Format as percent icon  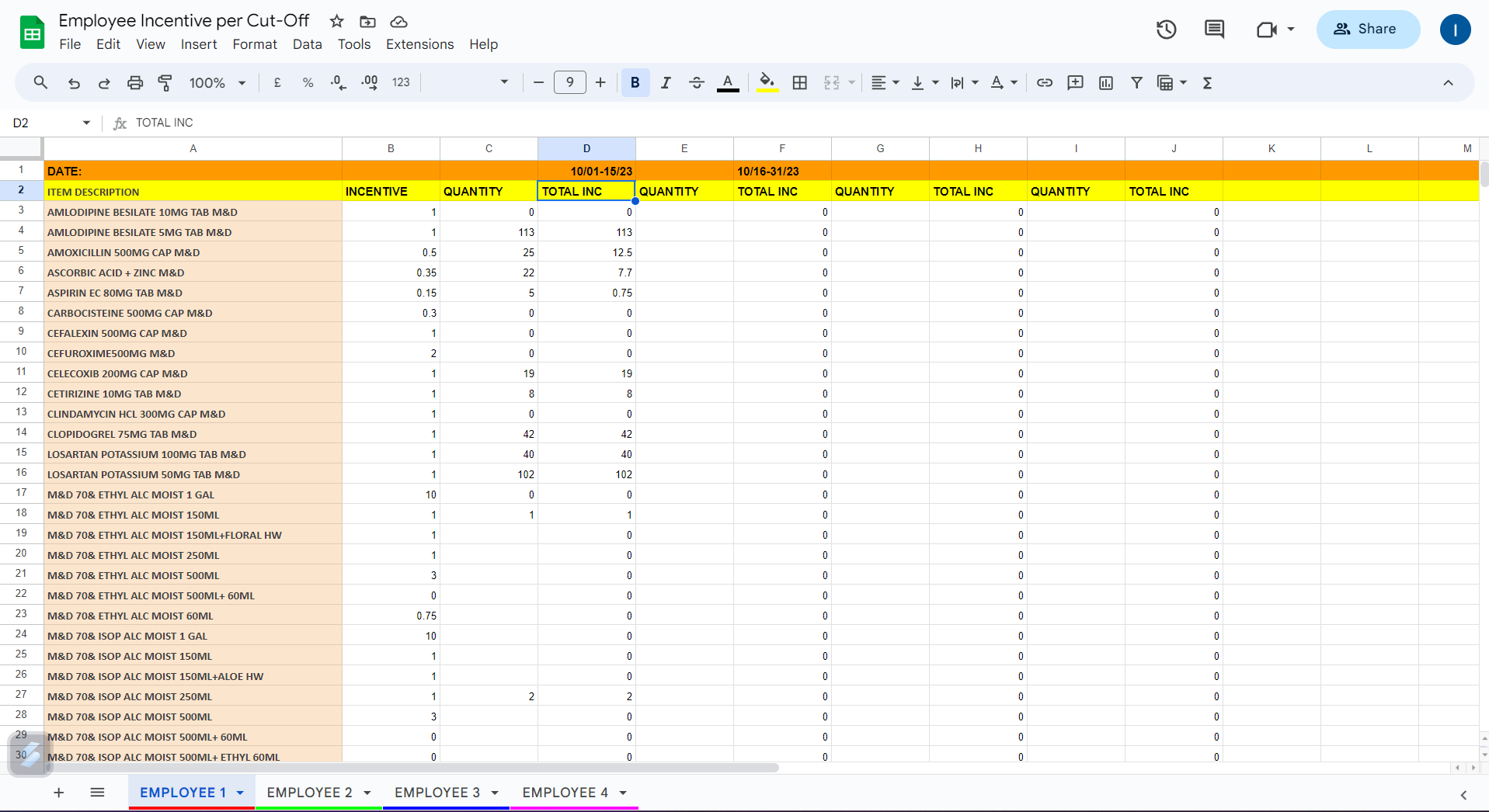(x=308, y=82)
